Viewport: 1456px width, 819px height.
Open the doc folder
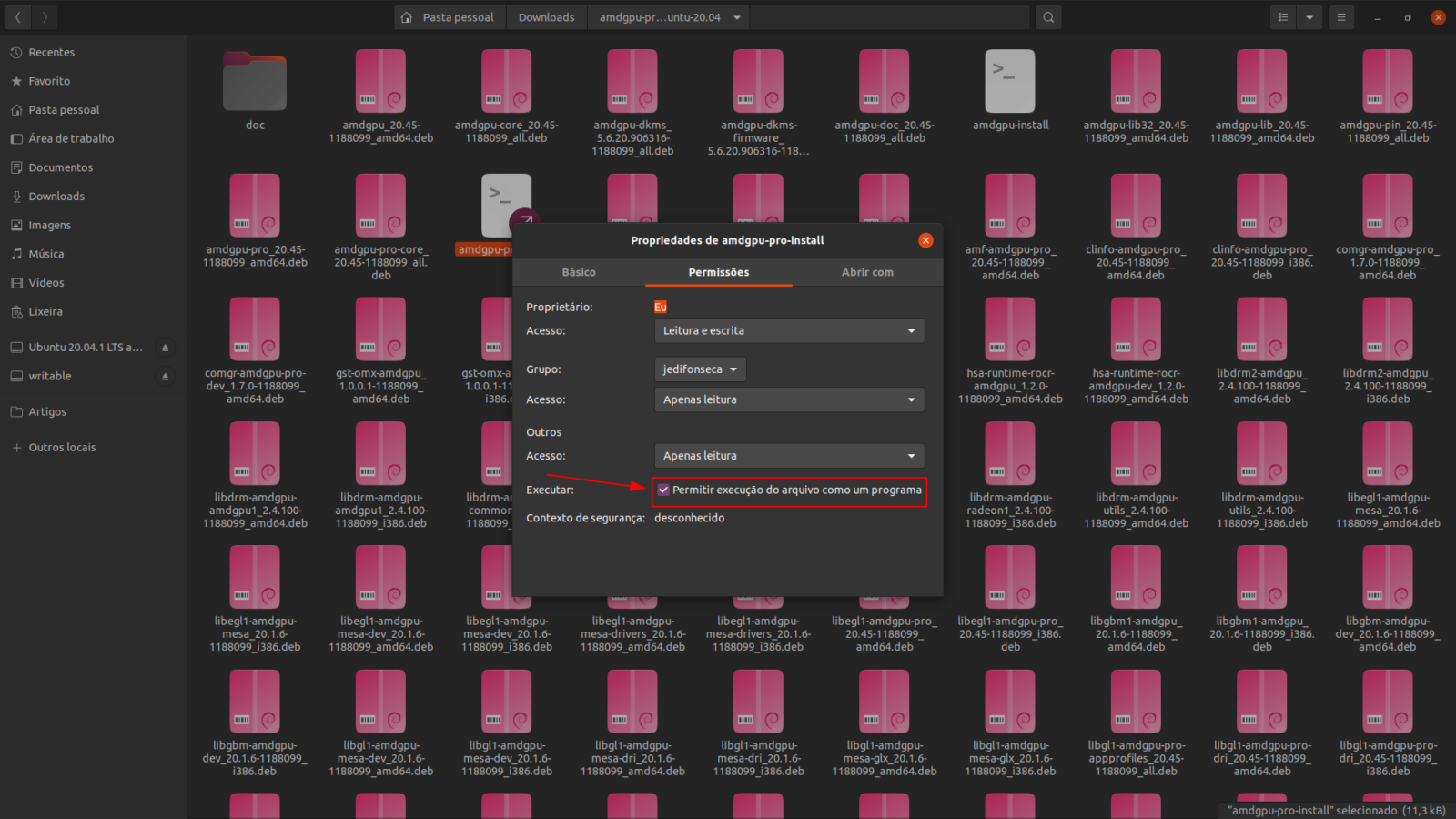point(255,82)
